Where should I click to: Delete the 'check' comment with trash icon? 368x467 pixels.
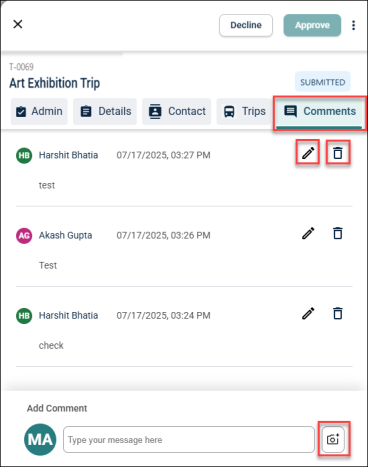coord(338,313)
